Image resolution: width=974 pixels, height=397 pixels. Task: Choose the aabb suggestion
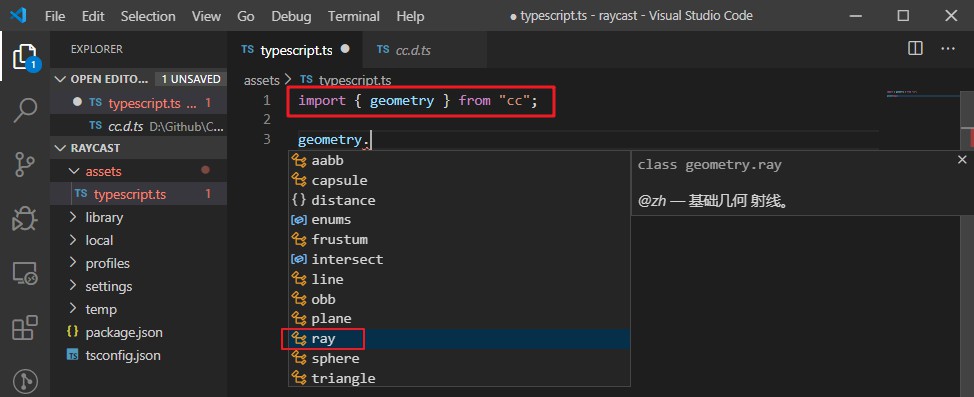pyautogui.click(x=459, y=160)
